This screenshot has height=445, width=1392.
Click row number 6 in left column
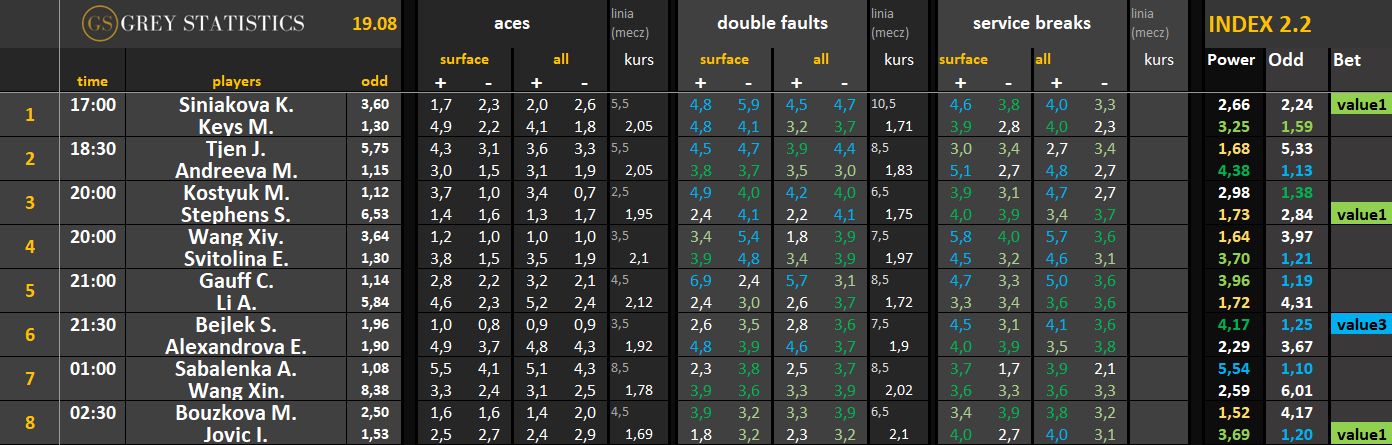coord(29,335)
